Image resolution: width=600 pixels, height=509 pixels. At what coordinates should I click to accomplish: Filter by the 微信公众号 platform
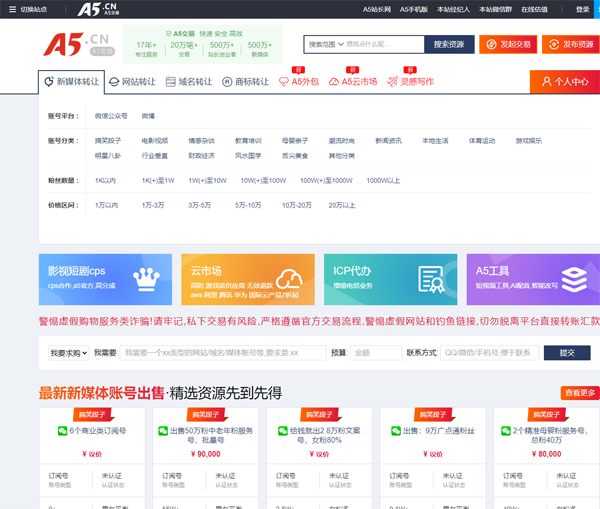coord(111,116)
